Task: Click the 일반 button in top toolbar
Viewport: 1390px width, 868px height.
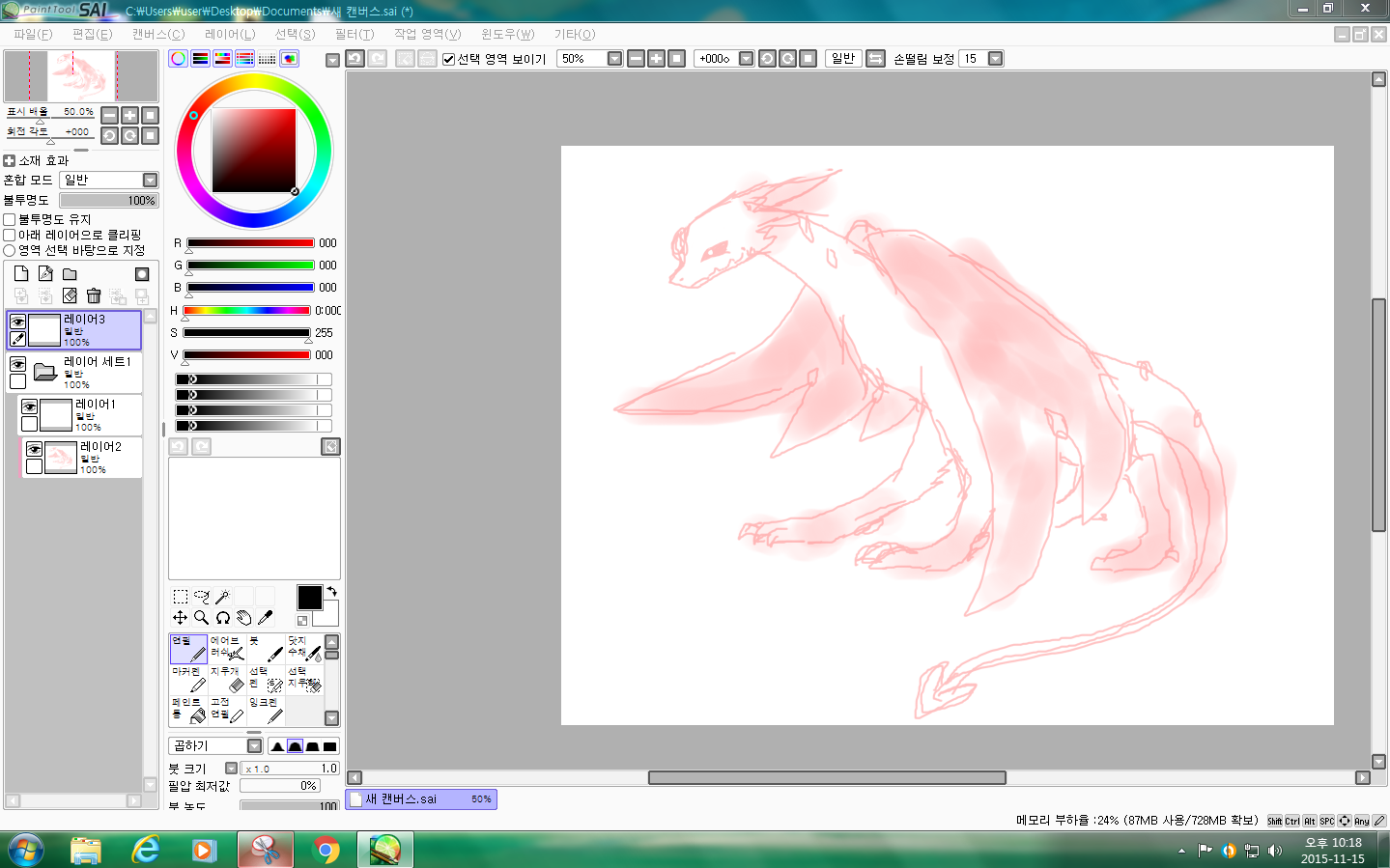Action: [x=842, y=59]
